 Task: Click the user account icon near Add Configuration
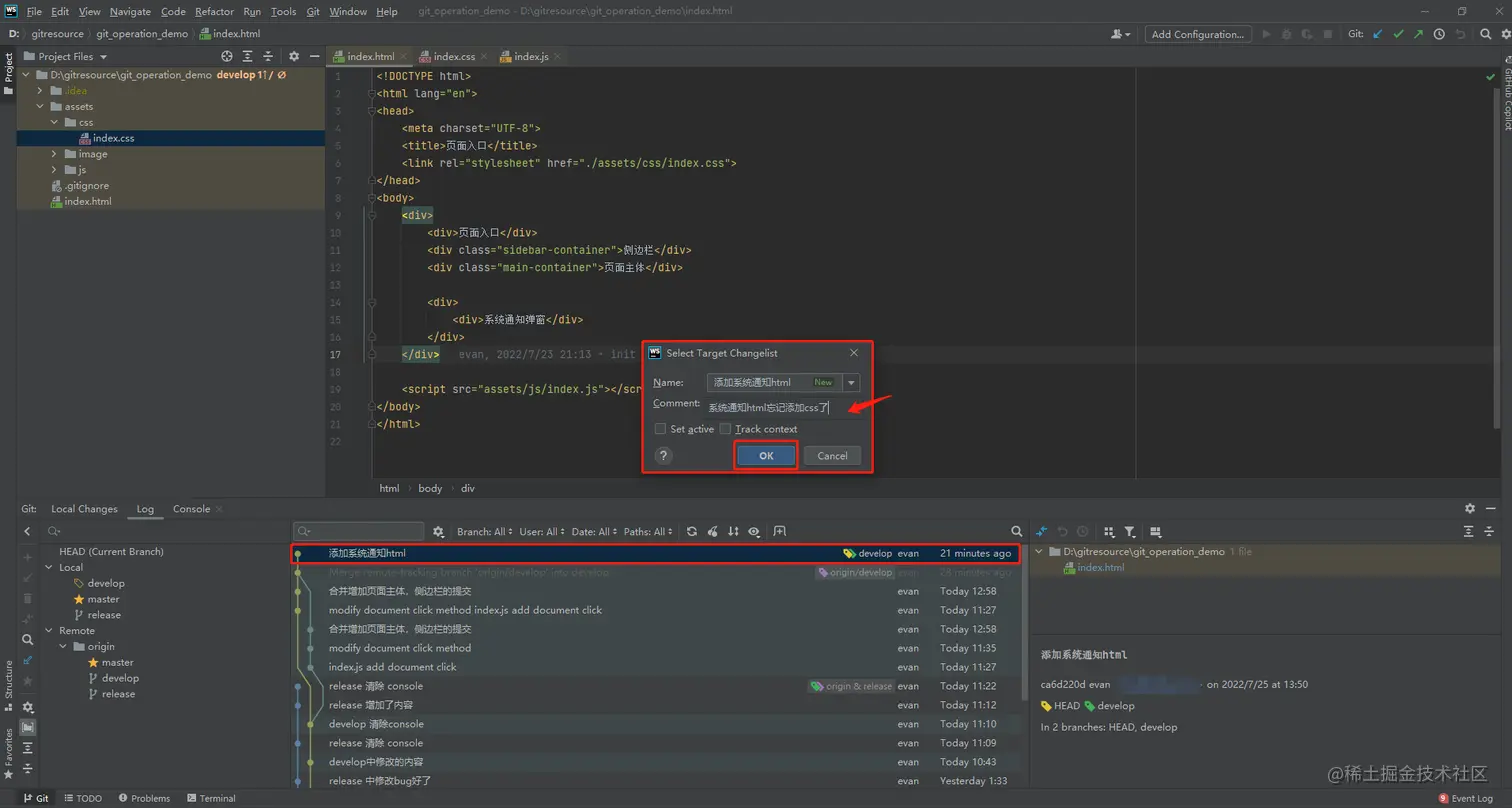1120,34
